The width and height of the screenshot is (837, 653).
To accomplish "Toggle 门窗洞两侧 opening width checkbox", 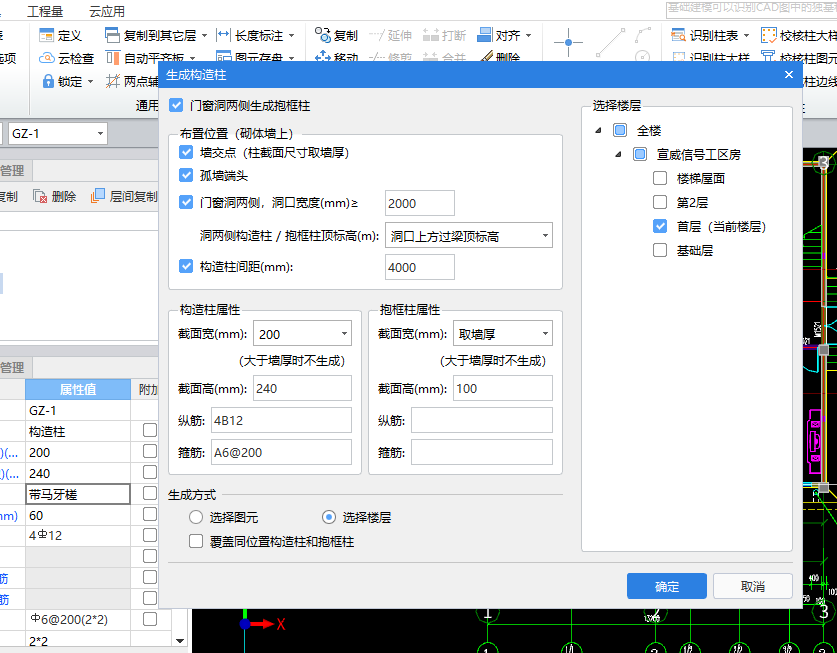I will coord(186,202).
